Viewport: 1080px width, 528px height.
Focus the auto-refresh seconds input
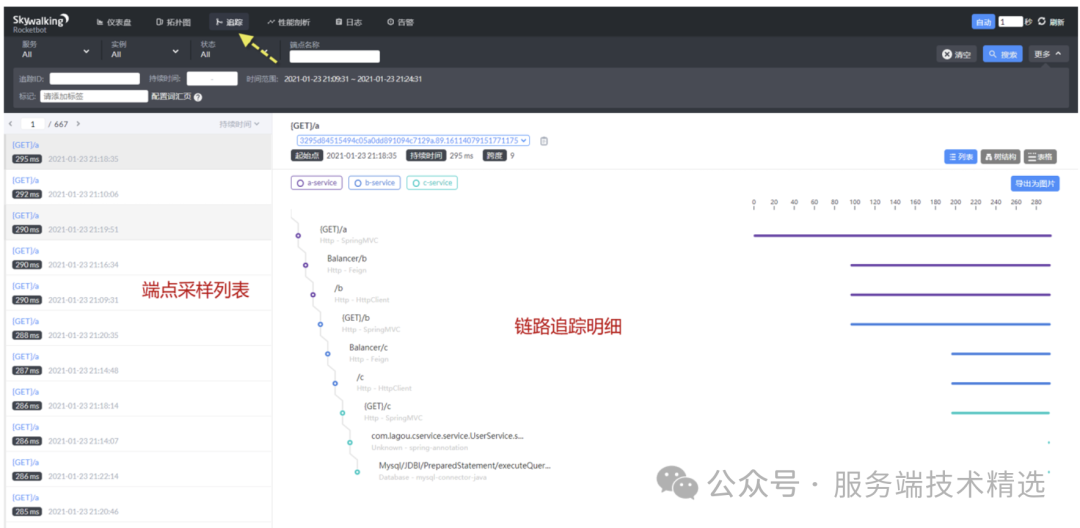coord(1010,22)
